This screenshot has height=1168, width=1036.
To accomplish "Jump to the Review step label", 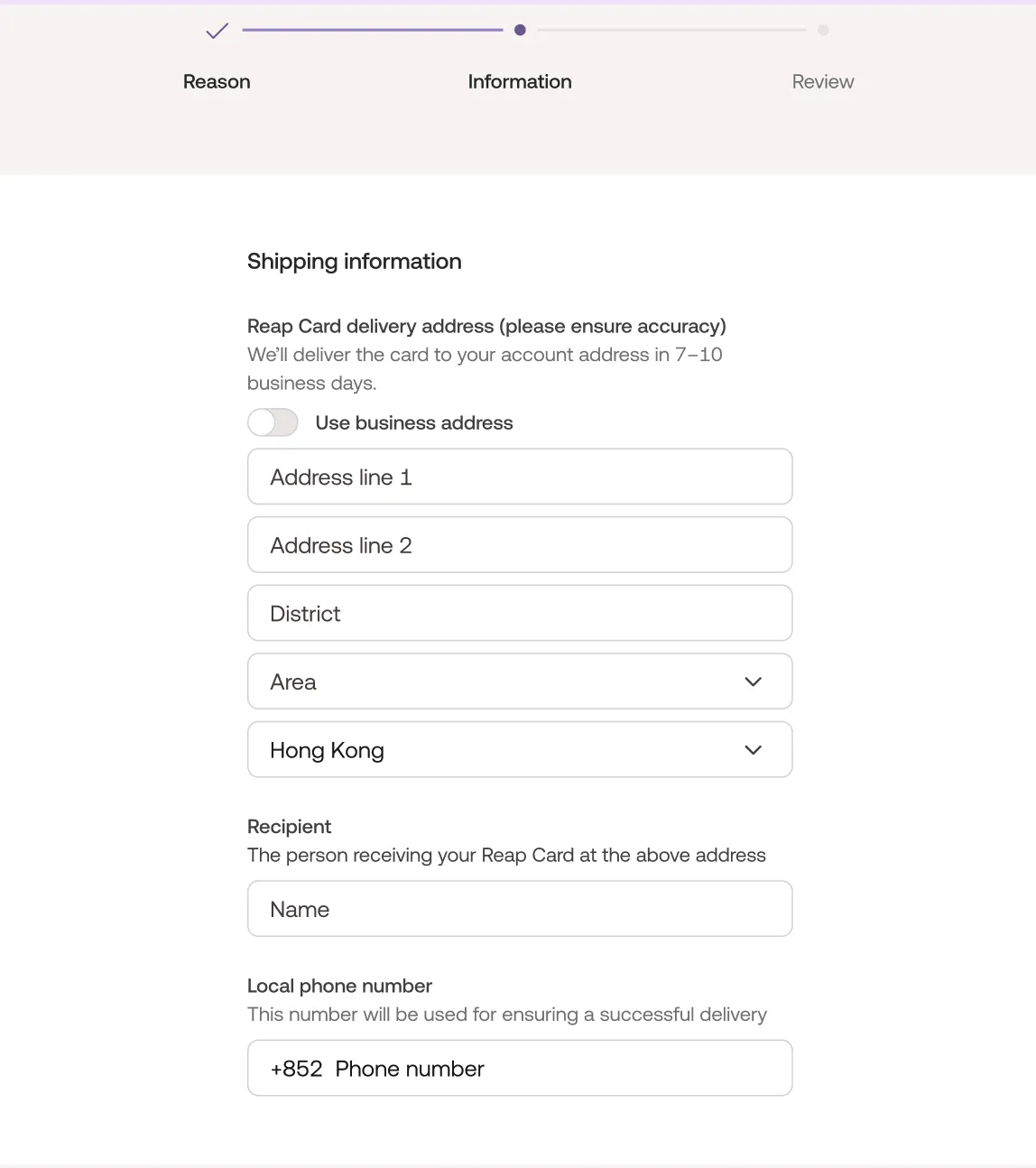I will 823,81.
